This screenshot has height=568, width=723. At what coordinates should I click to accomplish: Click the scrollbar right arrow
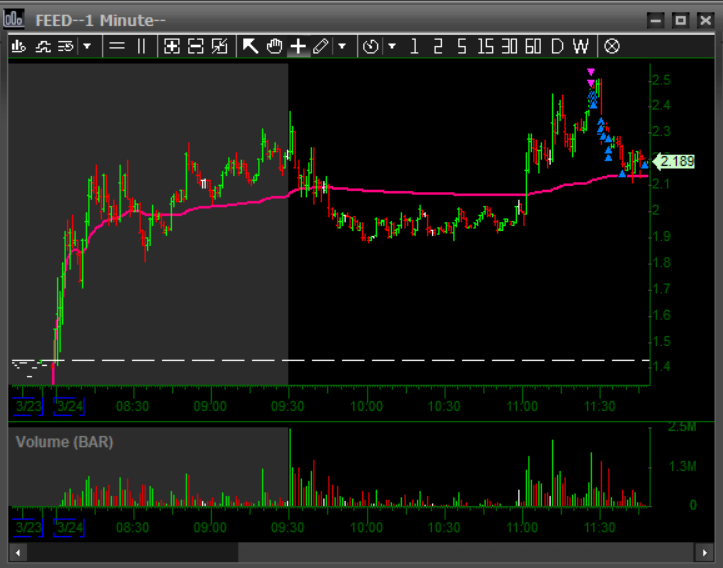click(705, 553)
